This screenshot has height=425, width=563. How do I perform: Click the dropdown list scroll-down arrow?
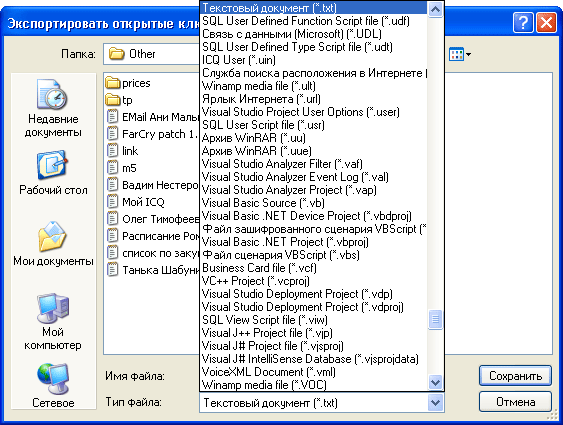point(435,383)
